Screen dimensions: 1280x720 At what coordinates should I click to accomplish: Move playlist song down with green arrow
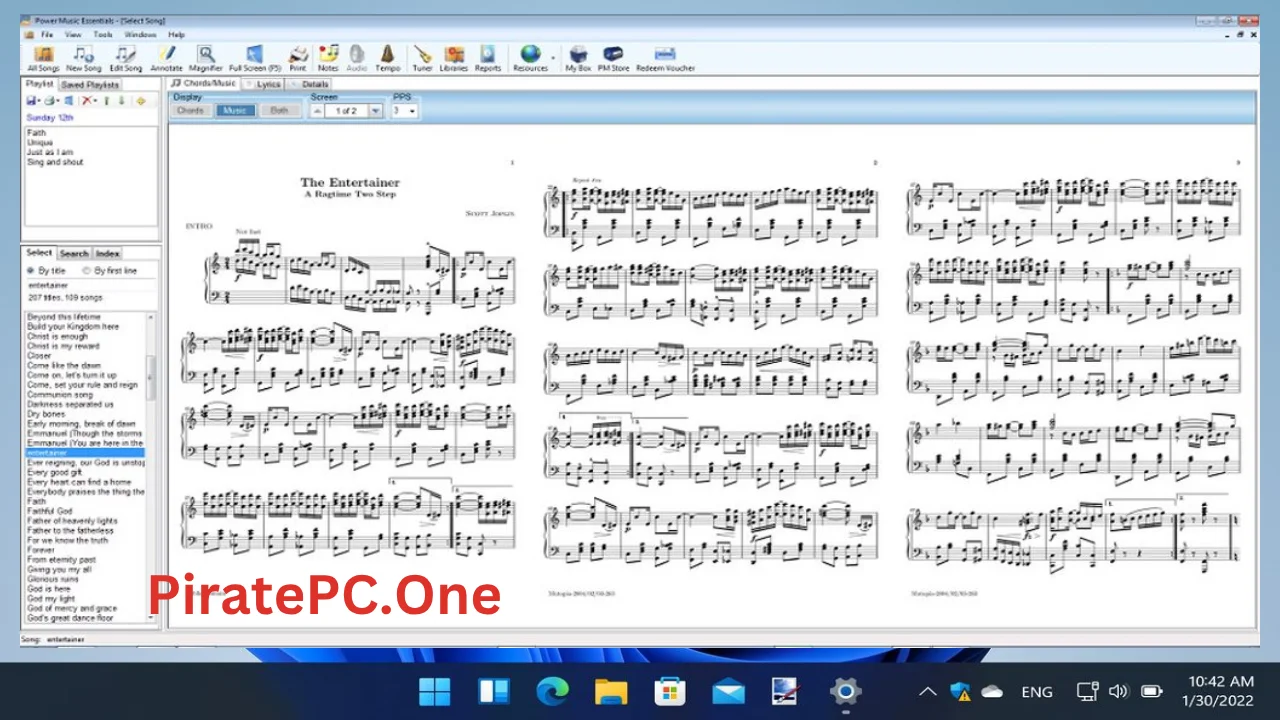(122, 101)
